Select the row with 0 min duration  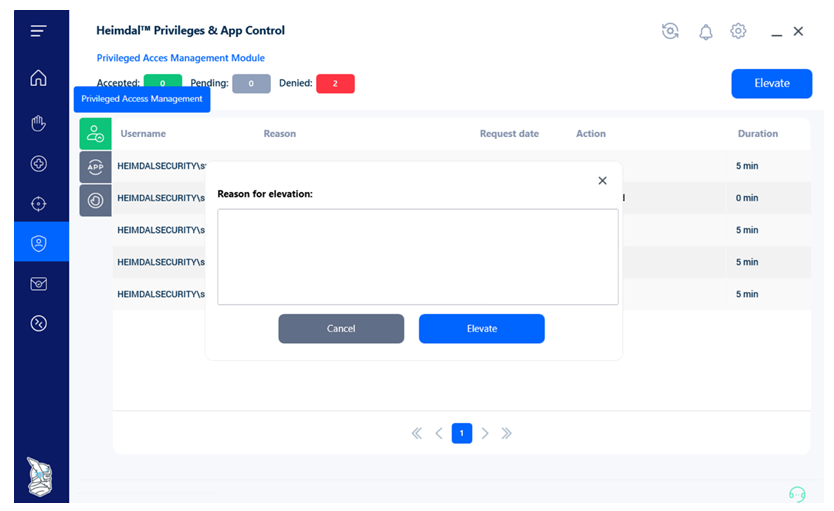pos(462,198)
